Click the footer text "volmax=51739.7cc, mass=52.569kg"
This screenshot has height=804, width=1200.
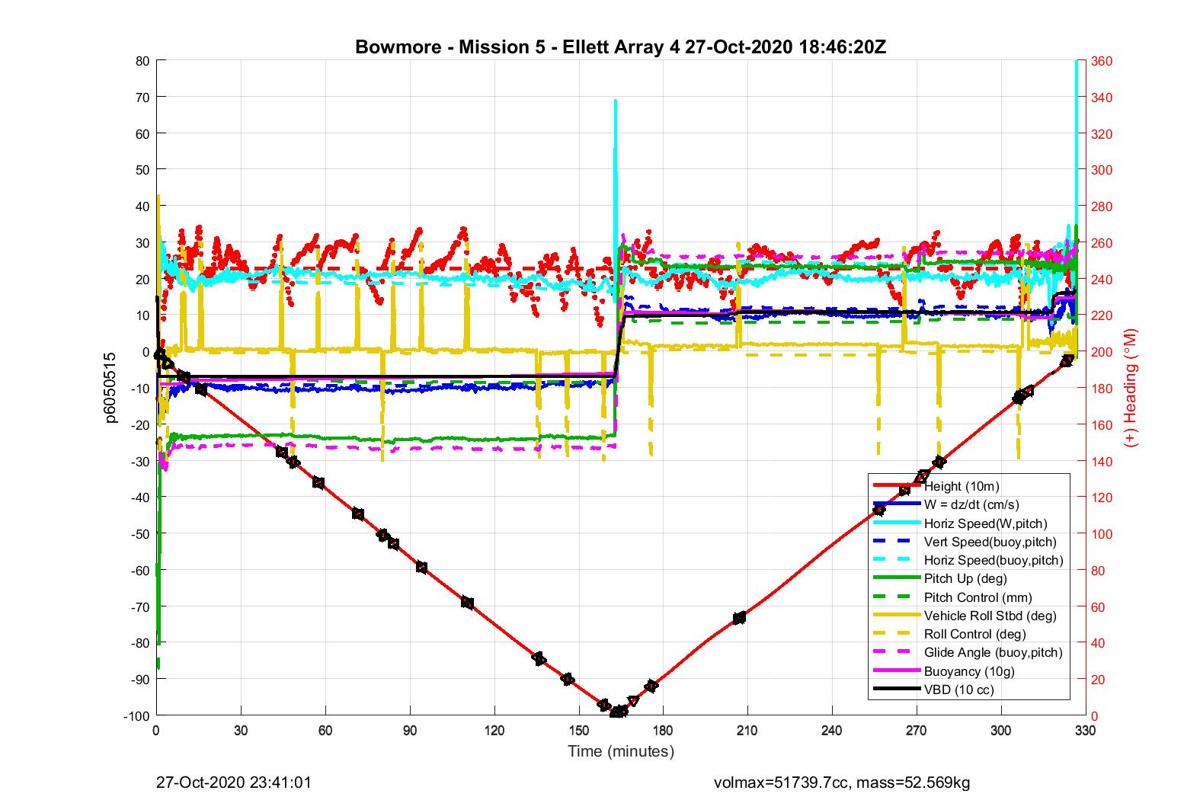point(841,782)
